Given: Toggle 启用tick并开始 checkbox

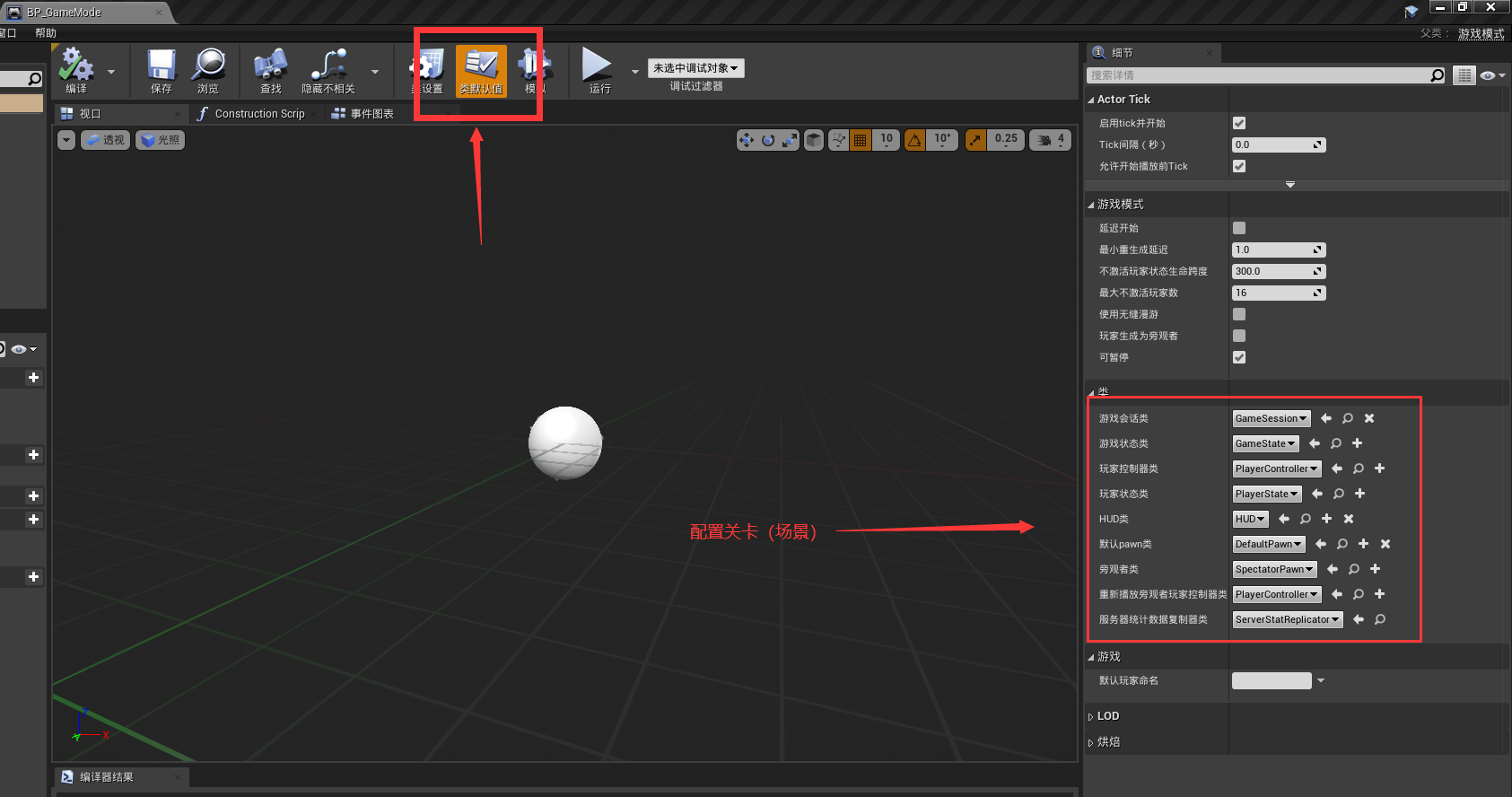Looking at the screenshot, I should point(1239,123).
